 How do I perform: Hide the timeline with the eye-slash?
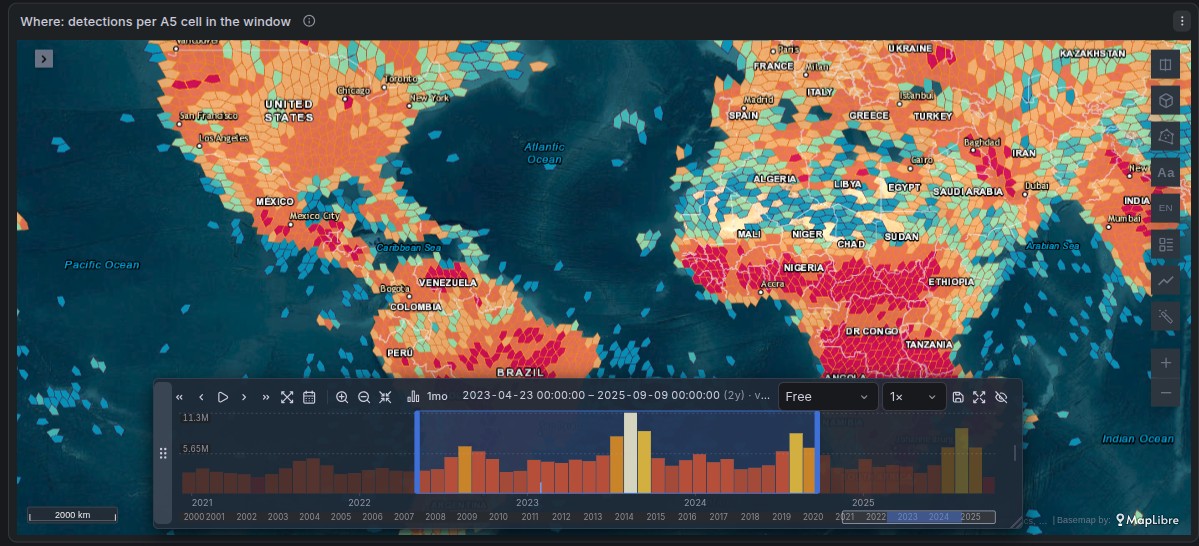click(1002, 397)
